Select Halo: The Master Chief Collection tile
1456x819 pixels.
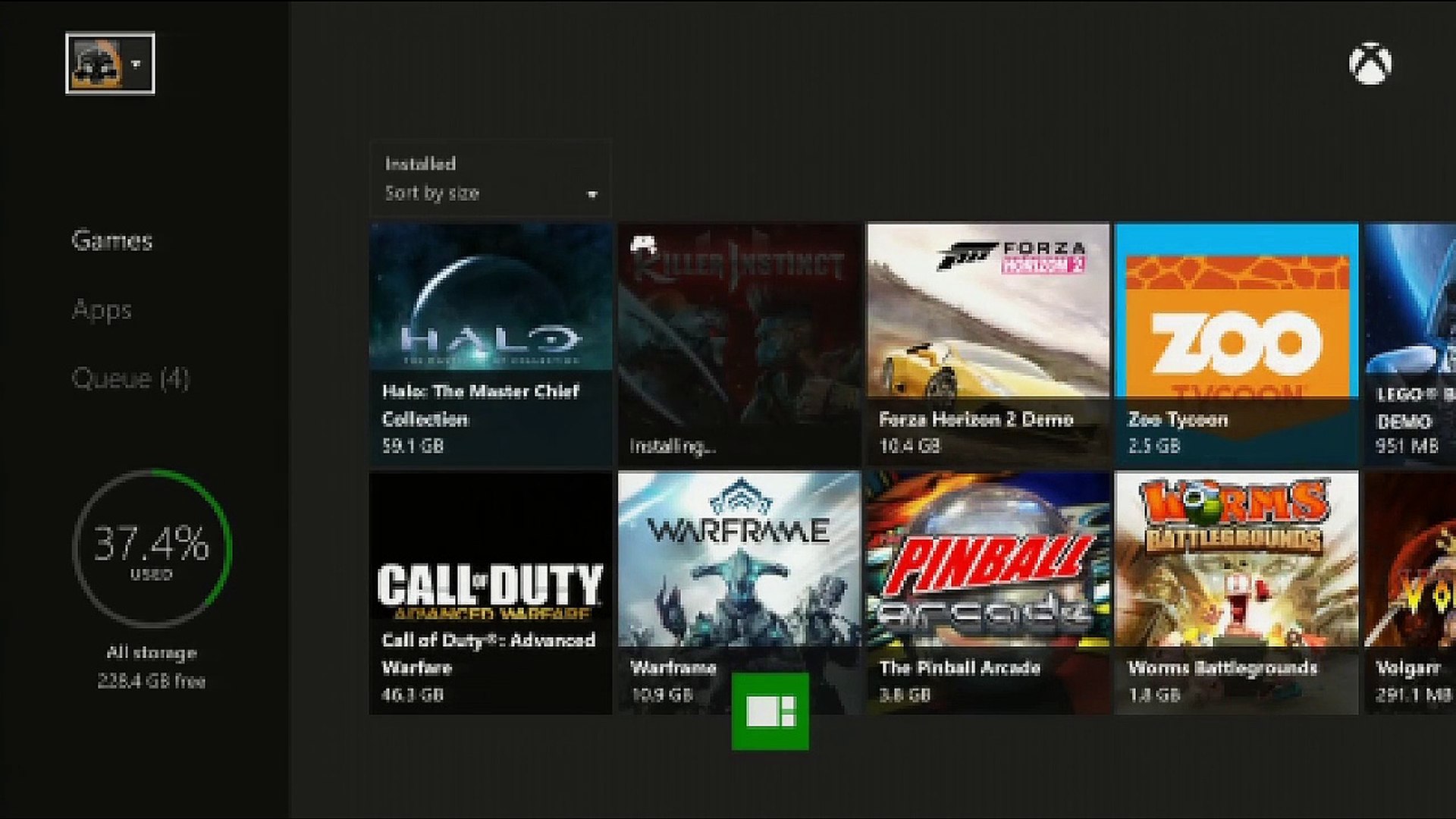[490, 344]
